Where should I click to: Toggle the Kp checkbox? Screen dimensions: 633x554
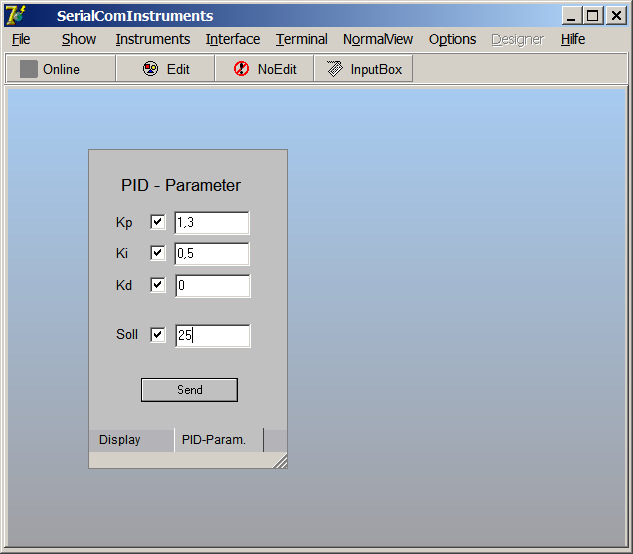[157, 222]
